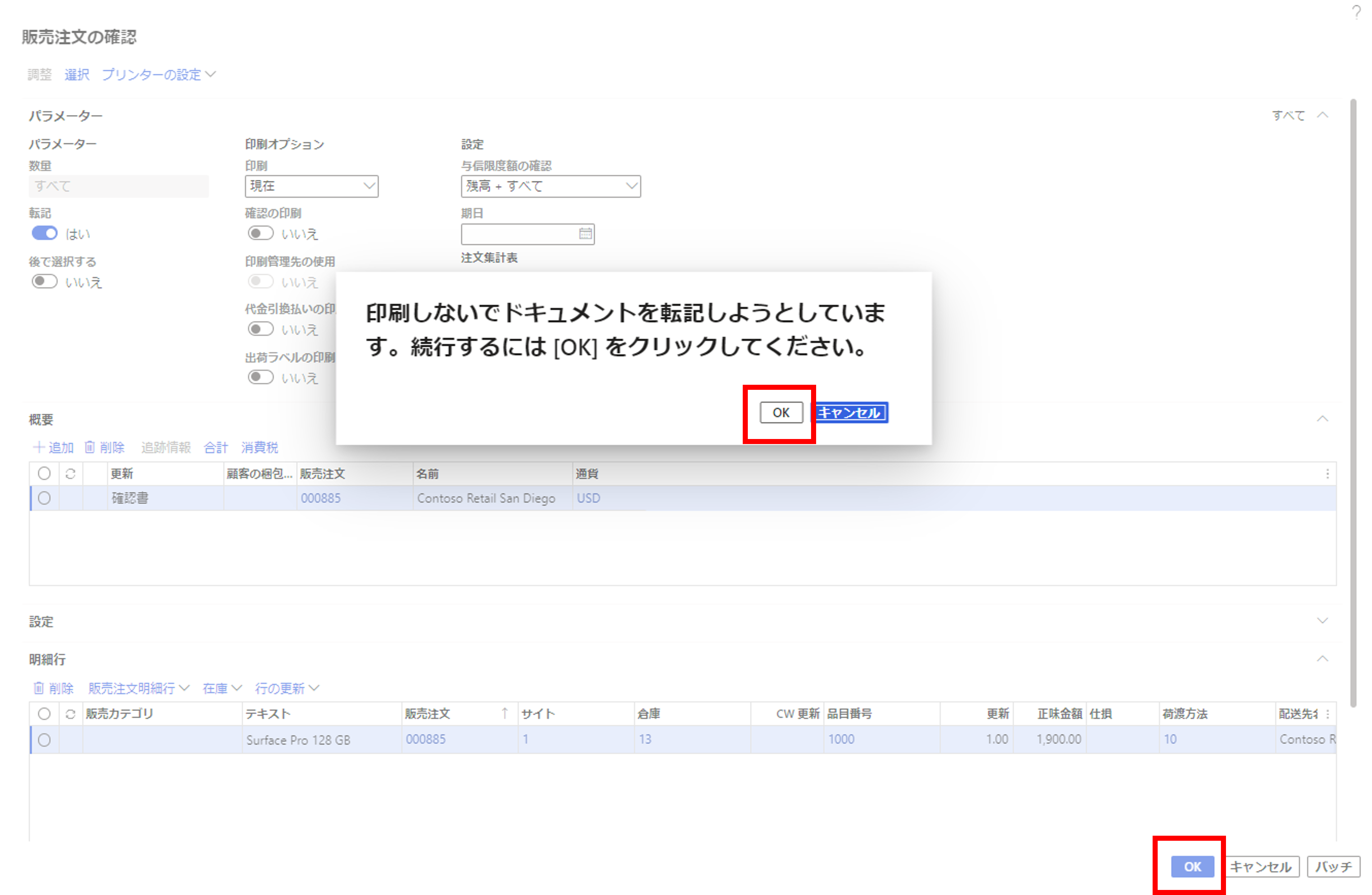Toggle the 出荷ラベルの印刷 switch
Viewport: 1372px width, 895px height.
[261, 377]
